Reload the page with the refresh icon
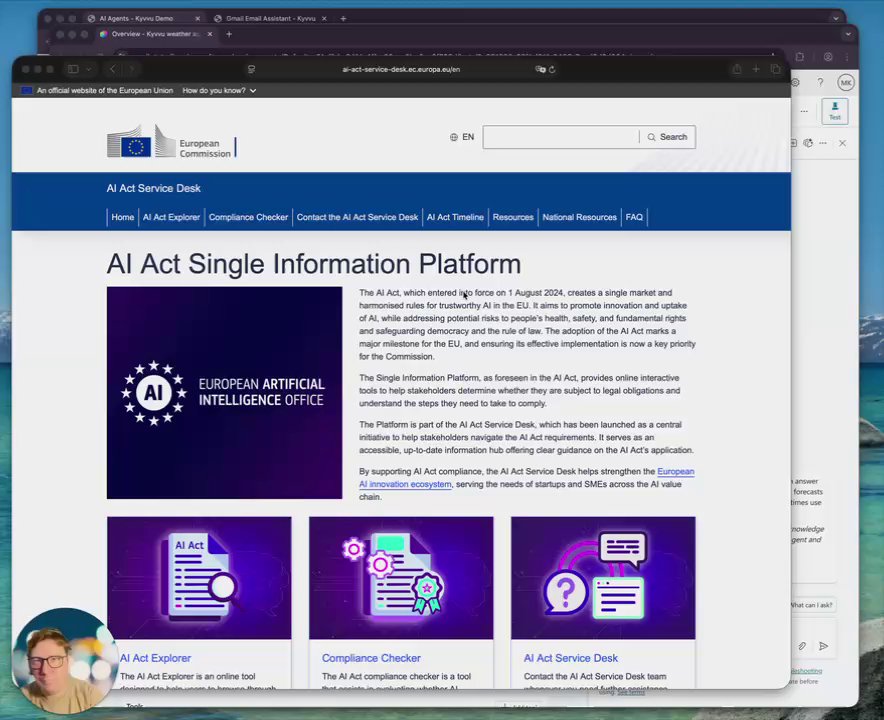884x720 pixels. (552, 69)
